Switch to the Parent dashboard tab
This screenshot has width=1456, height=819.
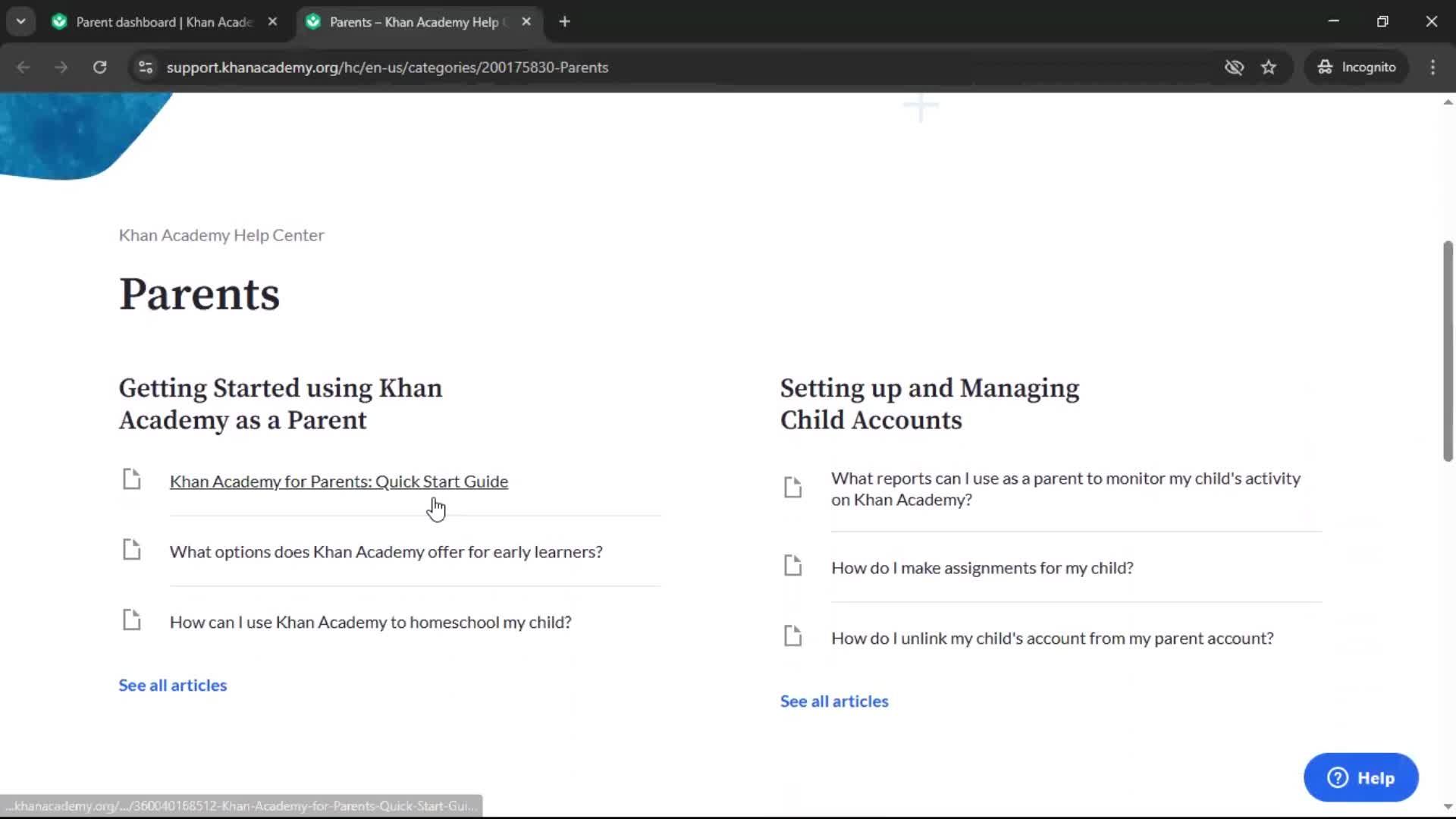[x=165, y=22]
